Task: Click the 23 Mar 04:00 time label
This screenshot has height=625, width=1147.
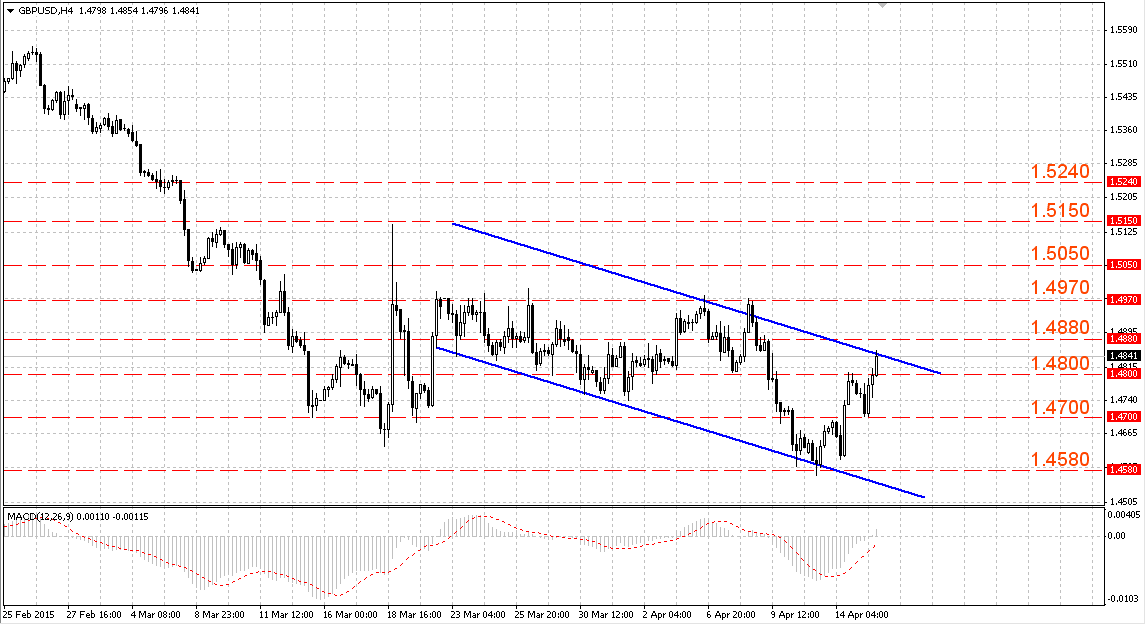Action: 478,615
